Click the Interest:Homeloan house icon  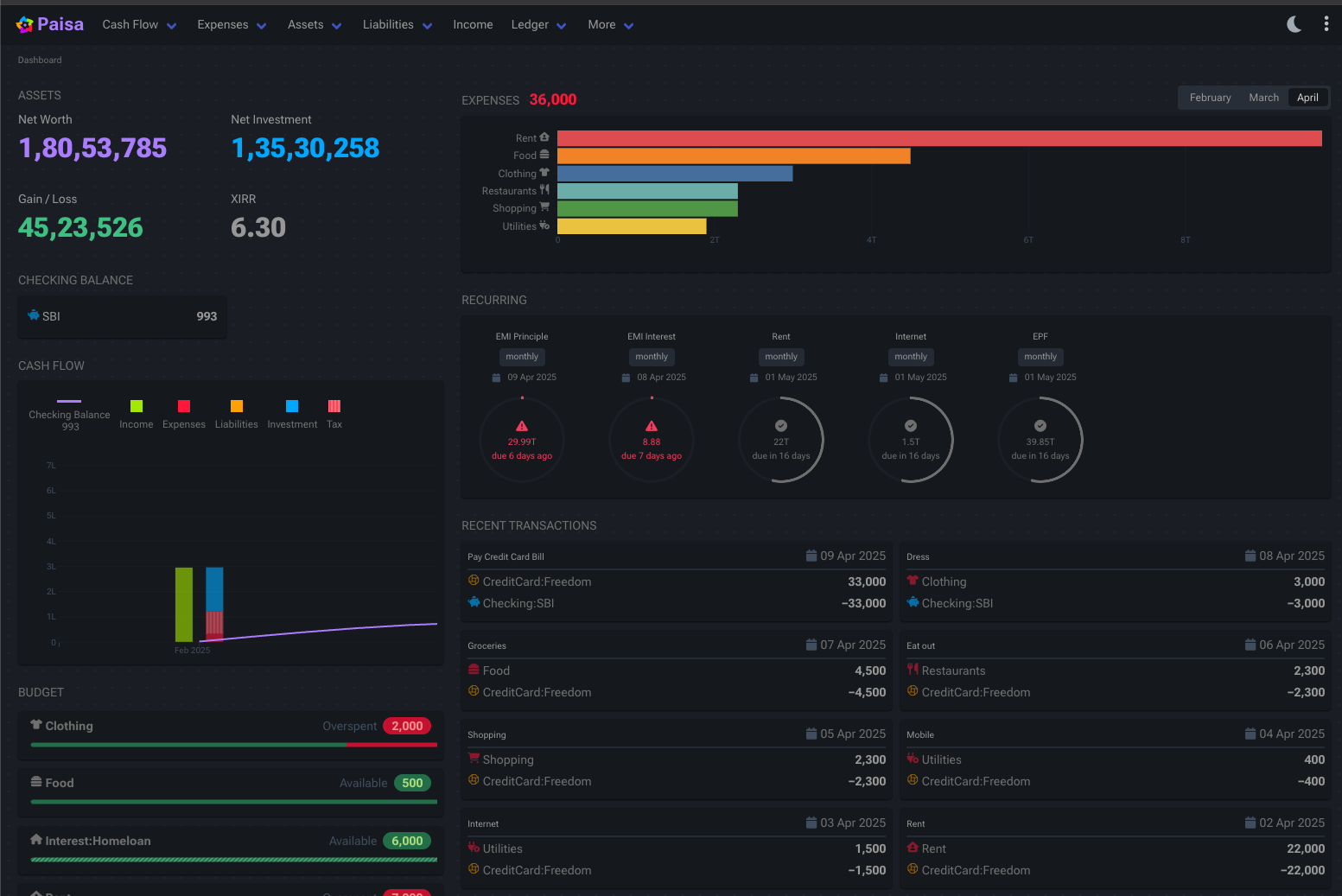coord(36,840)
